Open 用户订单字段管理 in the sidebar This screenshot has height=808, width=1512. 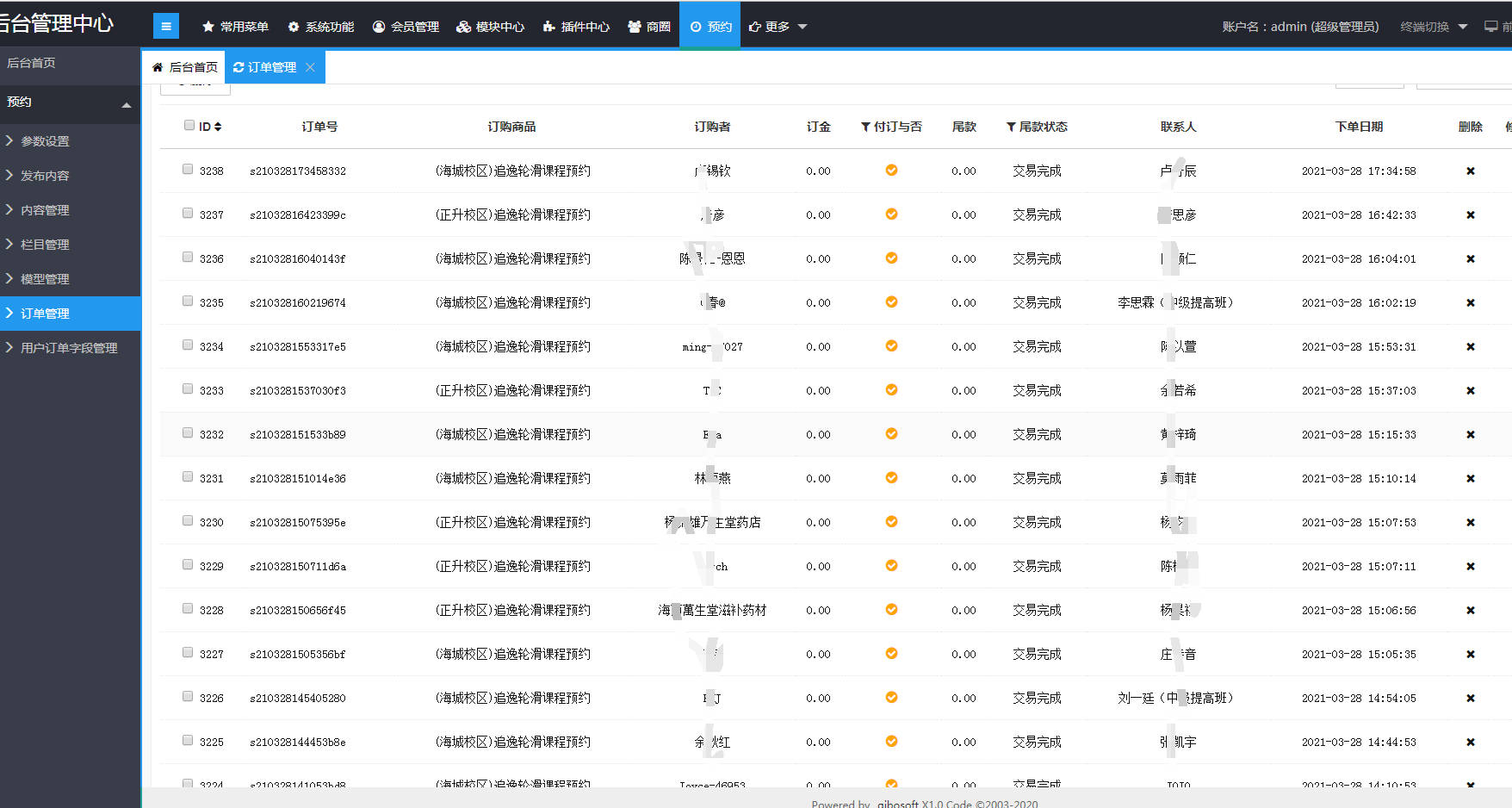pos(69,348)
